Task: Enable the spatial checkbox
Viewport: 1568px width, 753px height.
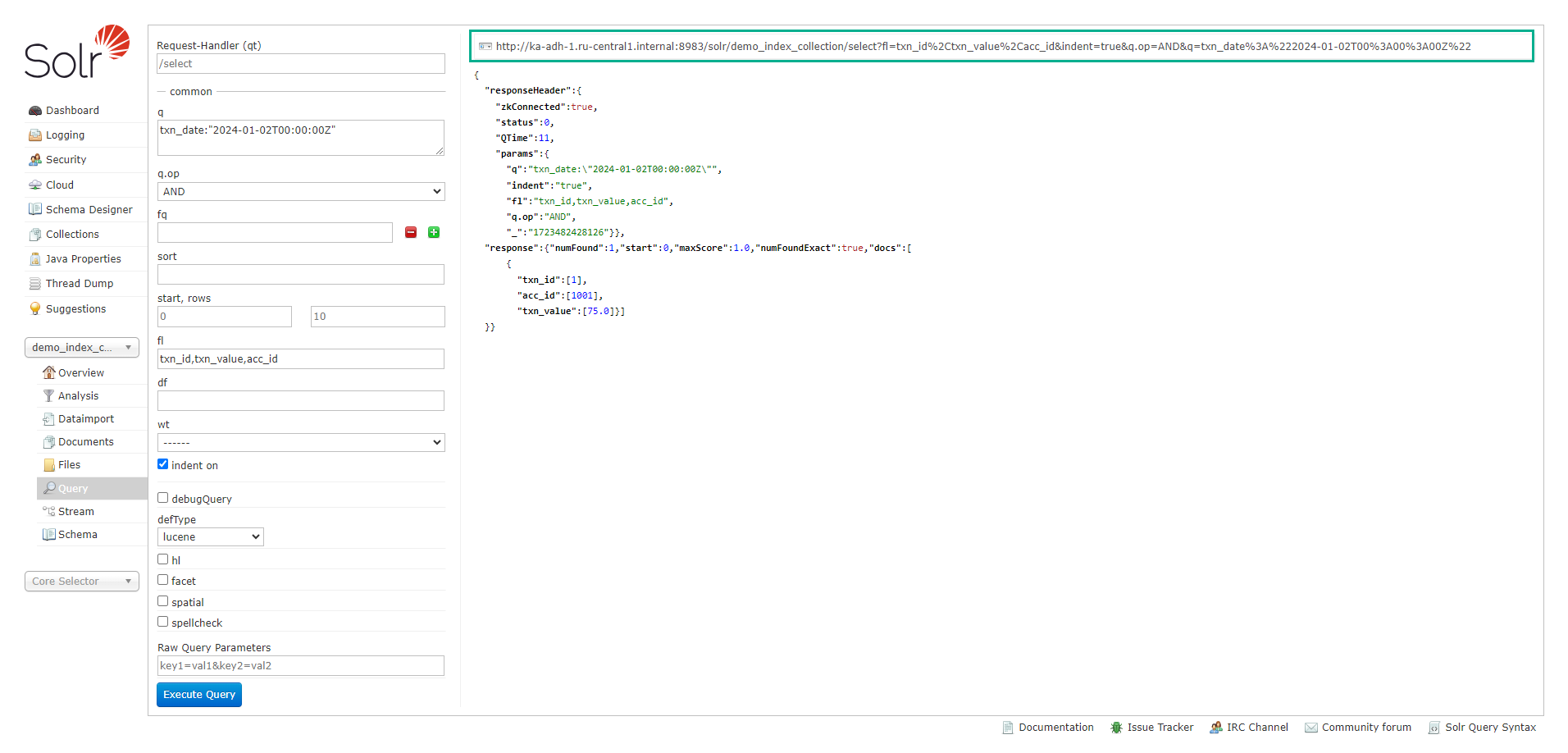Action: tap(163, 601)
